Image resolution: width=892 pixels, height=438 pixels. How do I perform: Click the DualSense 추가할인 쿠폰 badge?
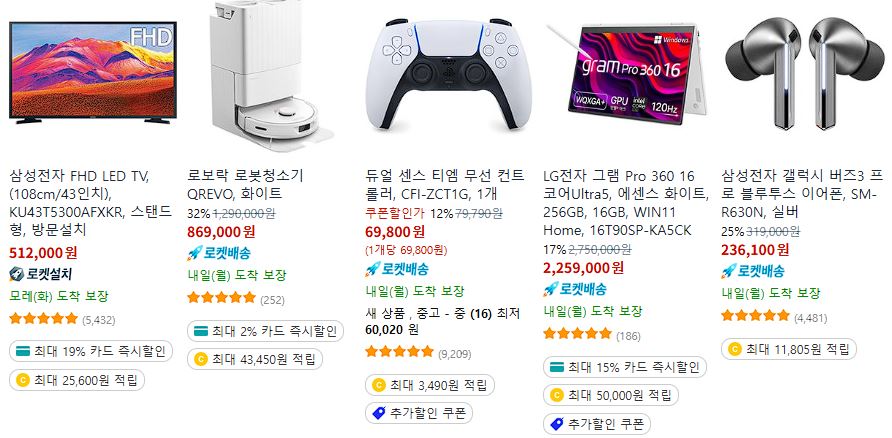click(x=419, y=413)
